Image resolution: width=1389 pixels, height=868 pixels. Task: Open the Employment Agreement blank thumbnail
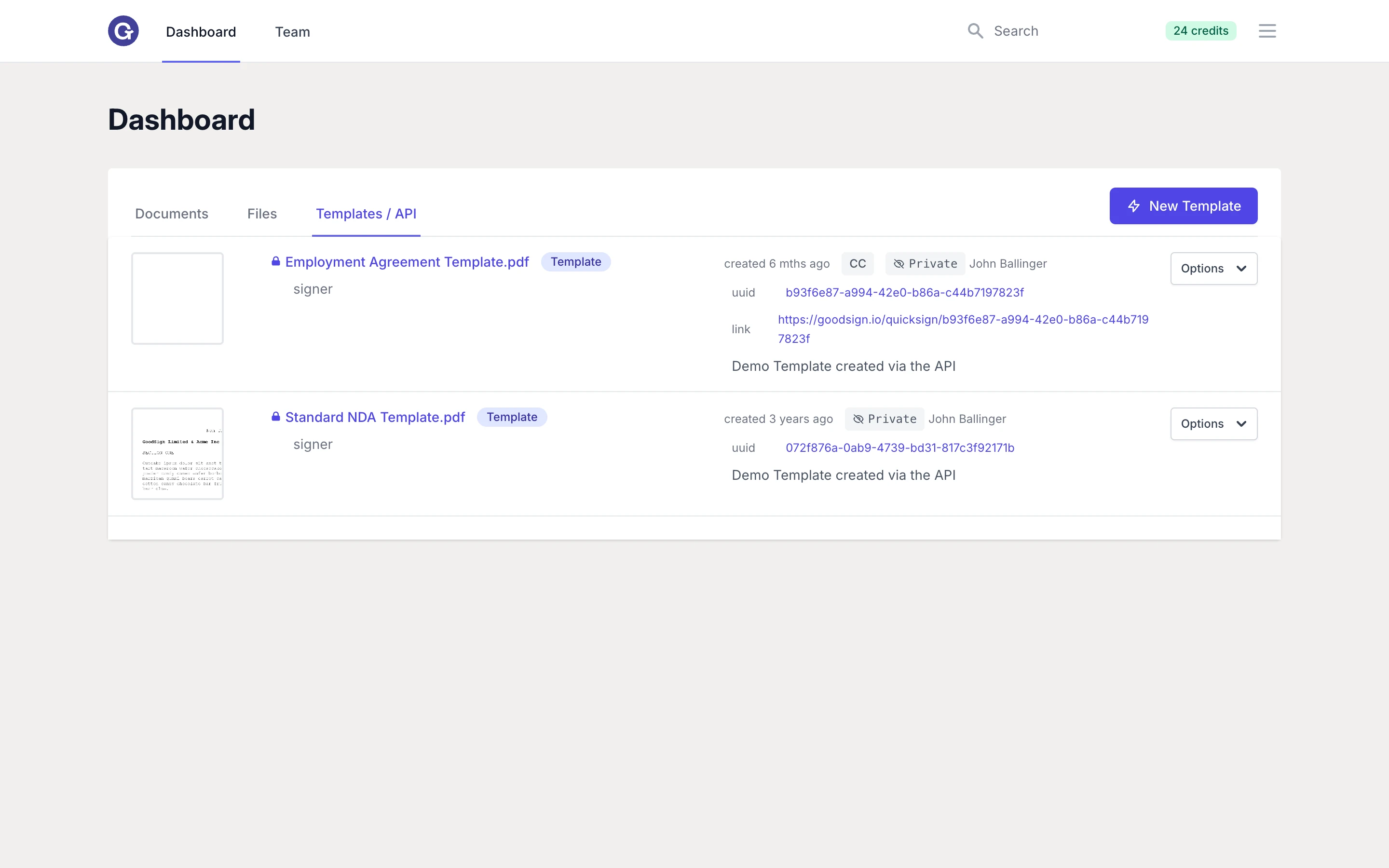click(177, 298)
